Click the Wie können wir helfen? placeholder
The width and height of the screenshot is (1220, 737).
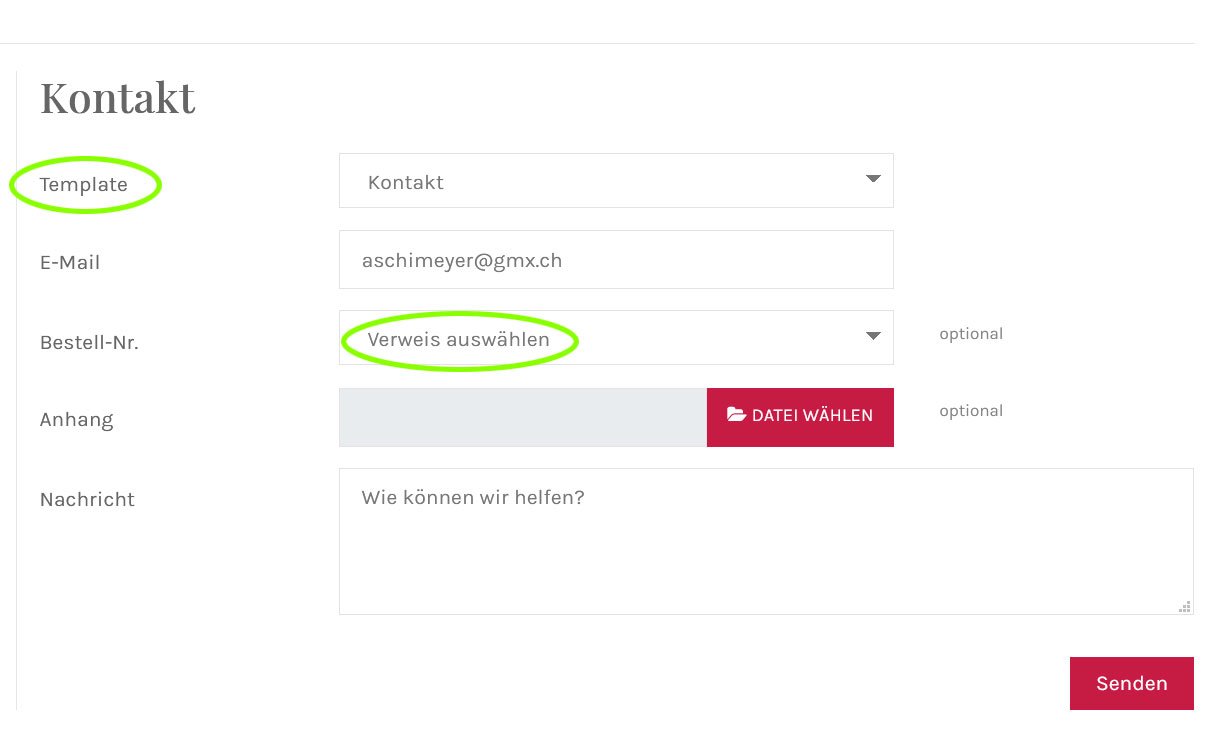[x=473, y=497]
